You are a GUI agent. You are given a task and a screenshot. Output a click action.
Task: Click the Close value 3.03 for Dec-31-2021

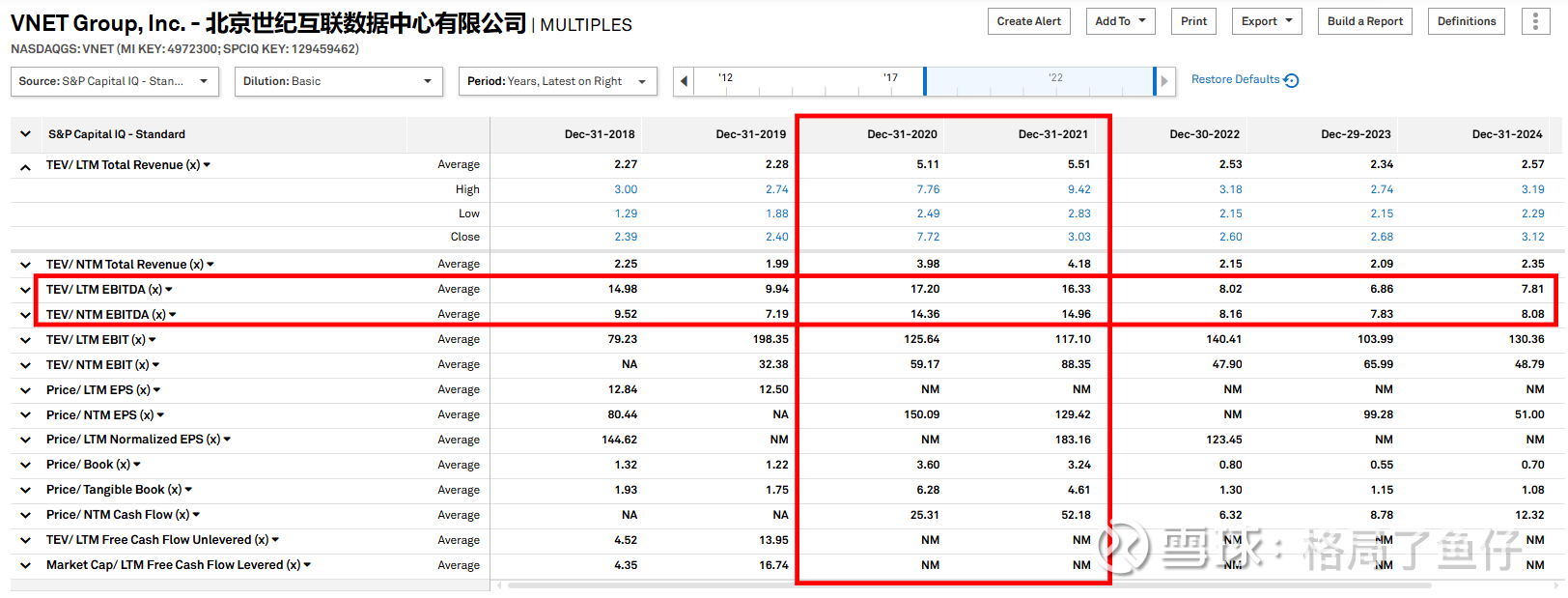[1079, 237]
